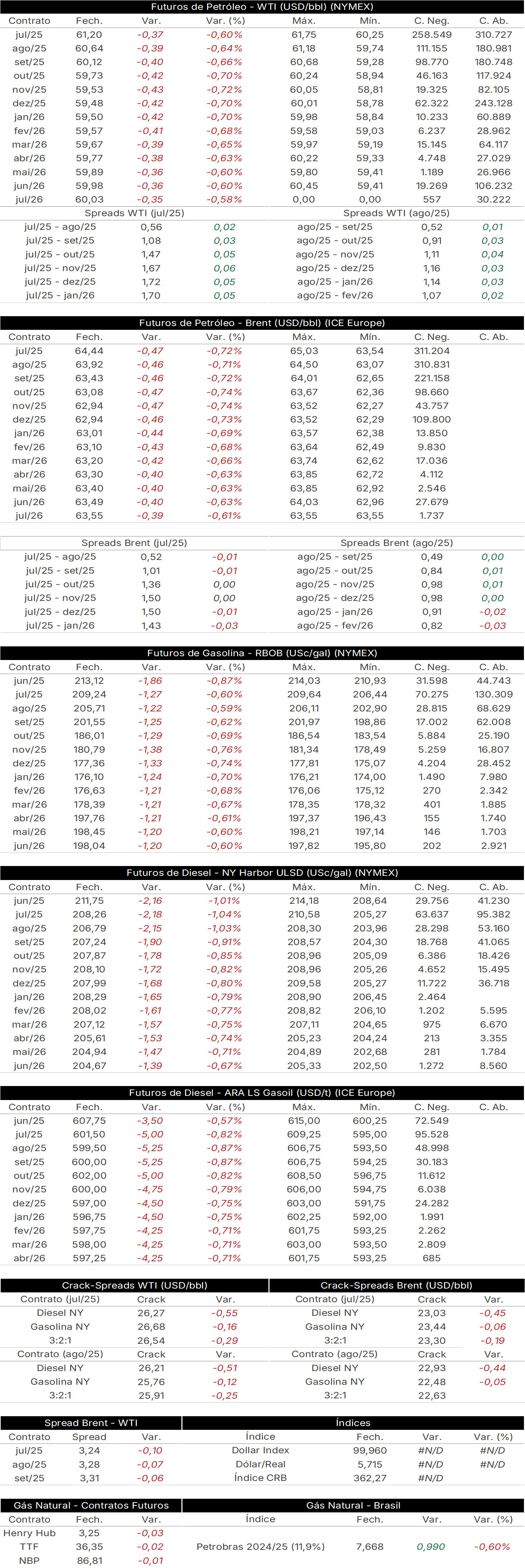525x1568 pixels.
Task: Select Brent jul/25 volume 311.204
Action: [432, 351]
